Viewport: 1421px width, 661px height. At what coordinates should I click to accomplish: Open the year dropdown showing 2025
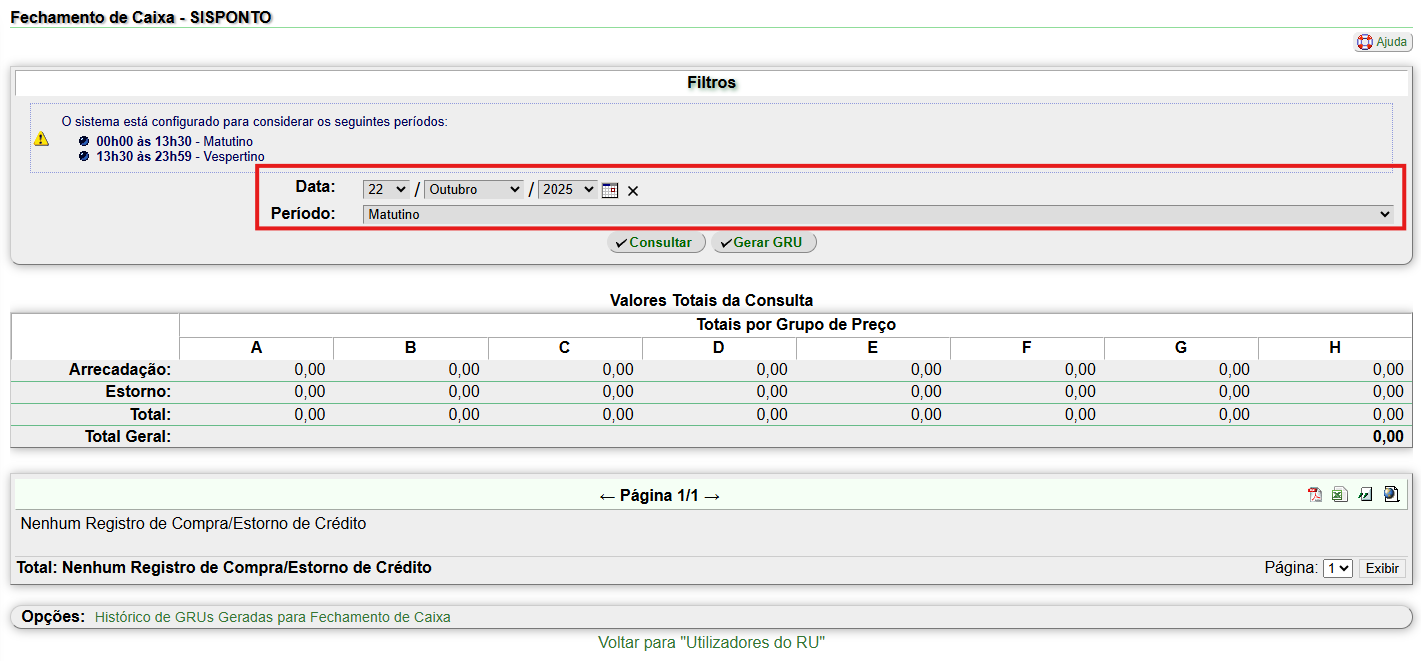point(567,189)
